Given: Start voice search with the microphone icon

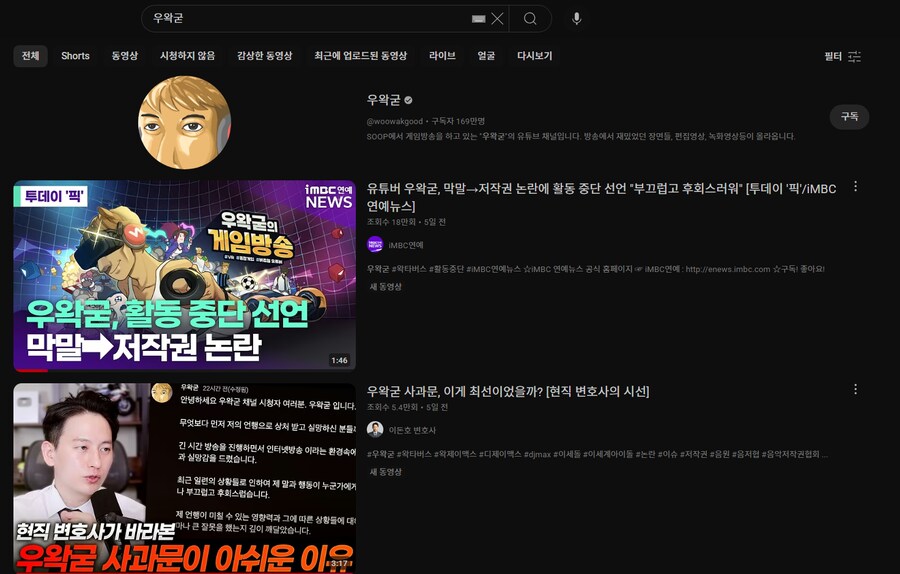Looking at the screenshot, I should (577, 19).
